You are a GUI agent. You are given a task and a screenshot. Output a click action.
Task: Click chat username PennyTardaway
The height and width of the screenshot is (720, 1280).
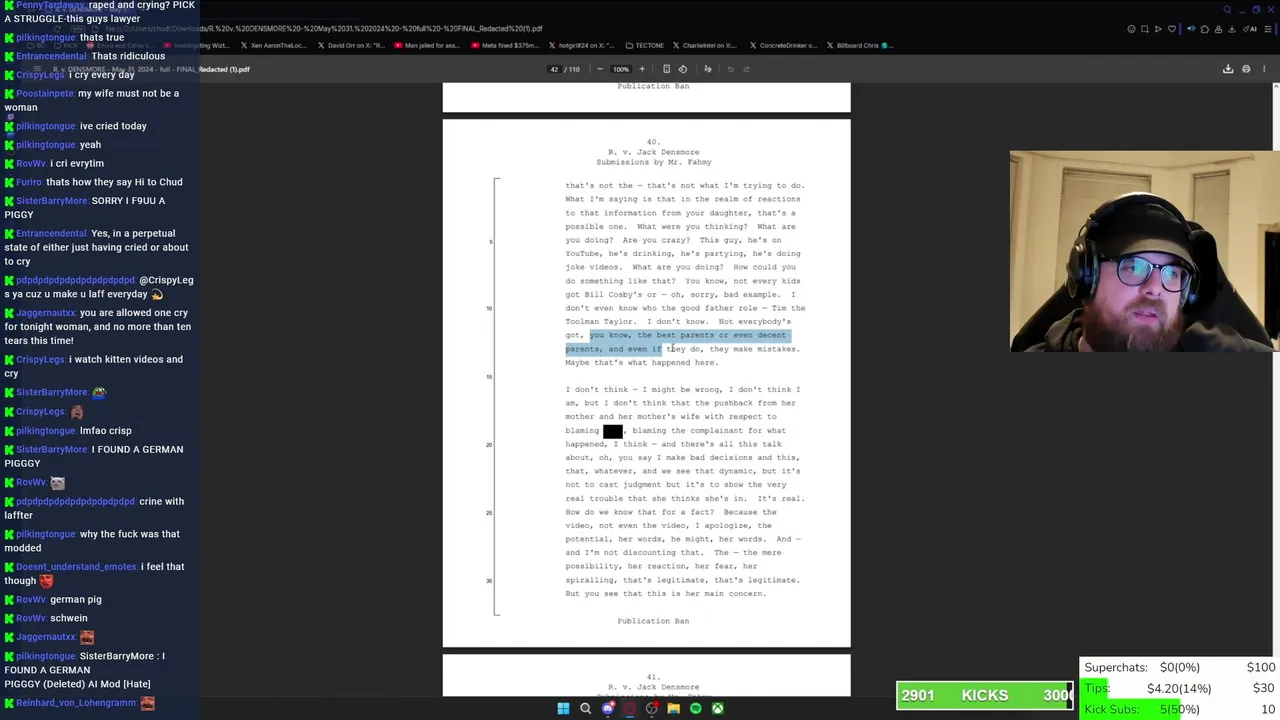(50, 5)
